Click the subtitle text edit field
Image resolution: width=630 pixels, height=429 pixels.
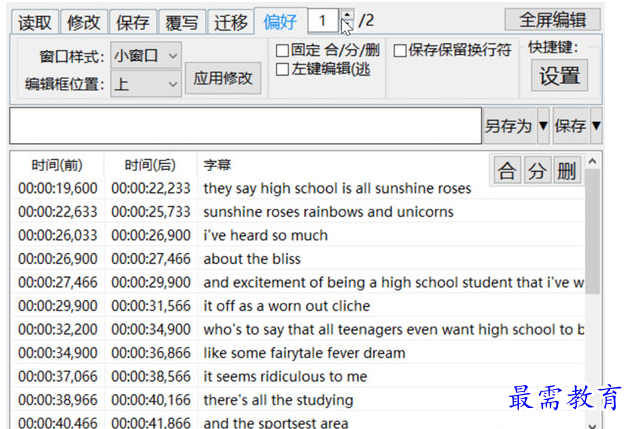[x=245, y=127]
